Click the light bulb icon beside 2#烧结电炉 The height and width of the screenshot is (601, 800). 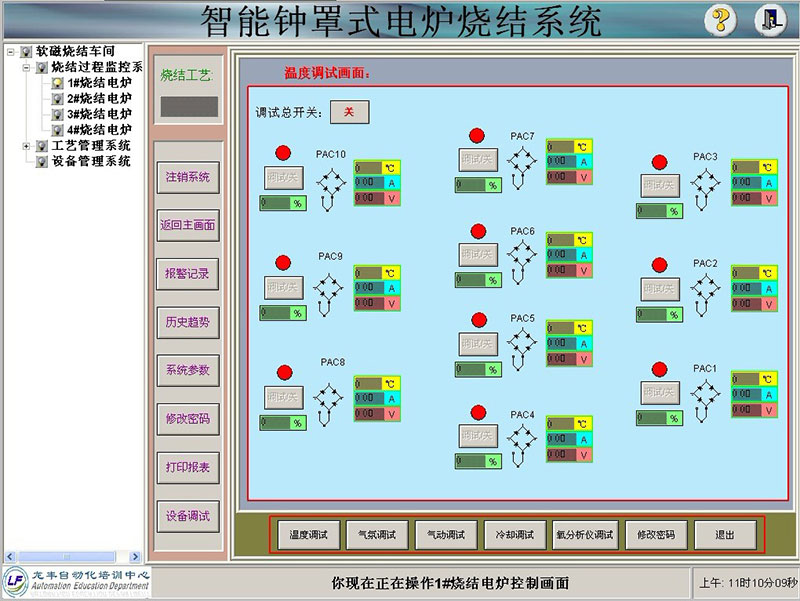pyautogui.click(x=58, y=99)
